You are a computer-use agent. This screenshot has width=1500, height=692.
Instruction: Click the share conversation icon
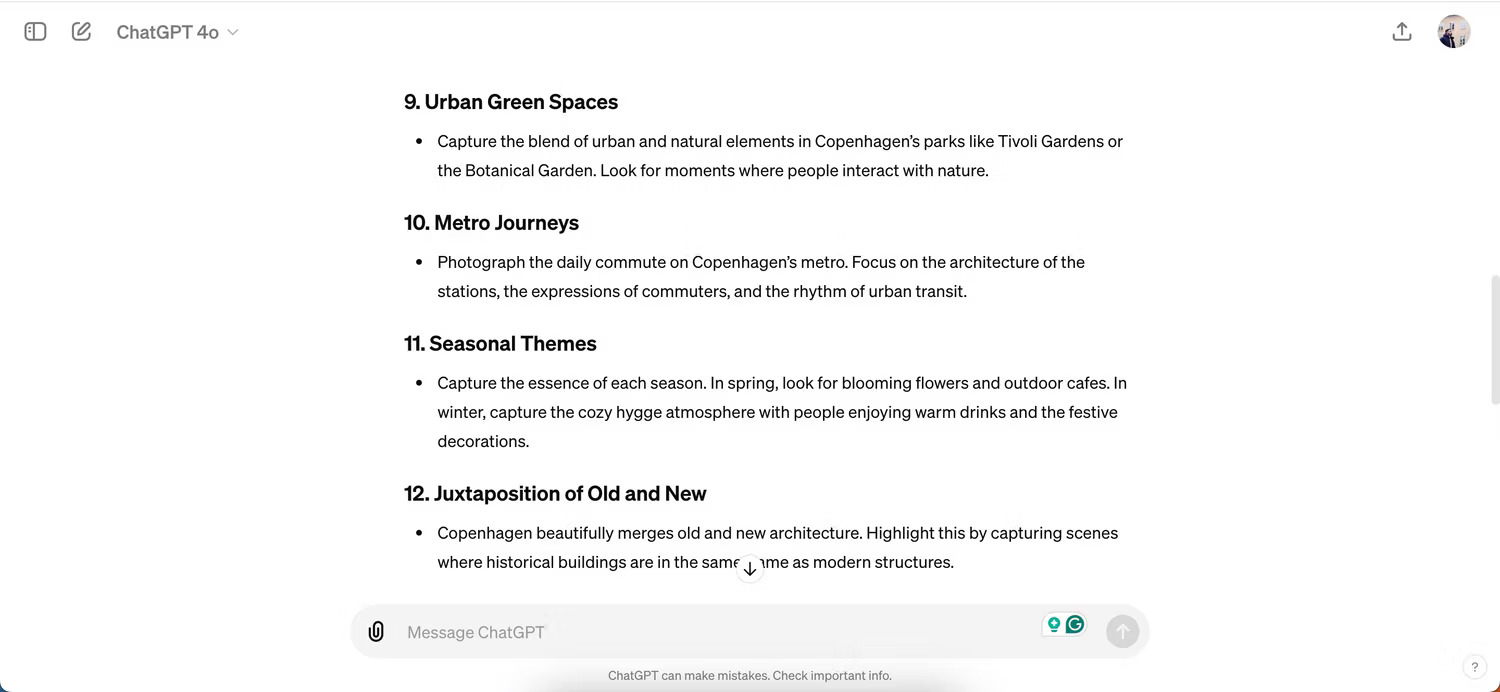(x=1402, y=32)
